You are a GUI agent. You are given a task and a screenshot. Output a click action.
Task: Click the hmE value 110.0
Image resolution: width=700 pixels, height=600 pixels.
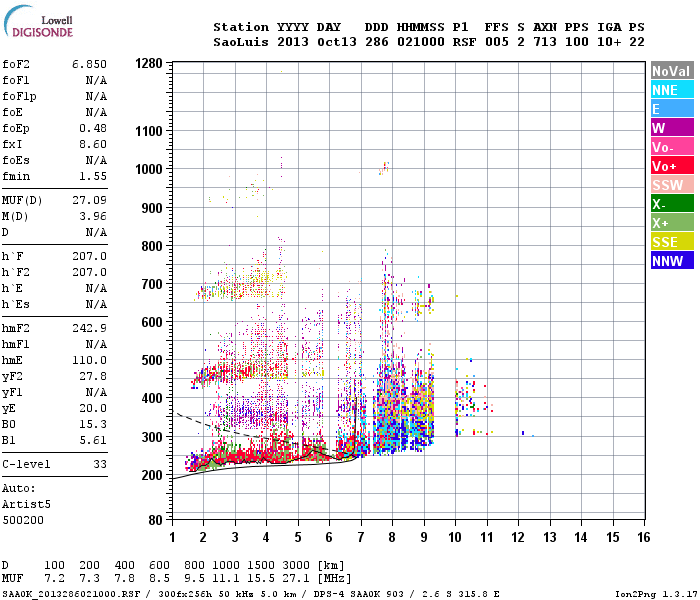click(89, 360)
